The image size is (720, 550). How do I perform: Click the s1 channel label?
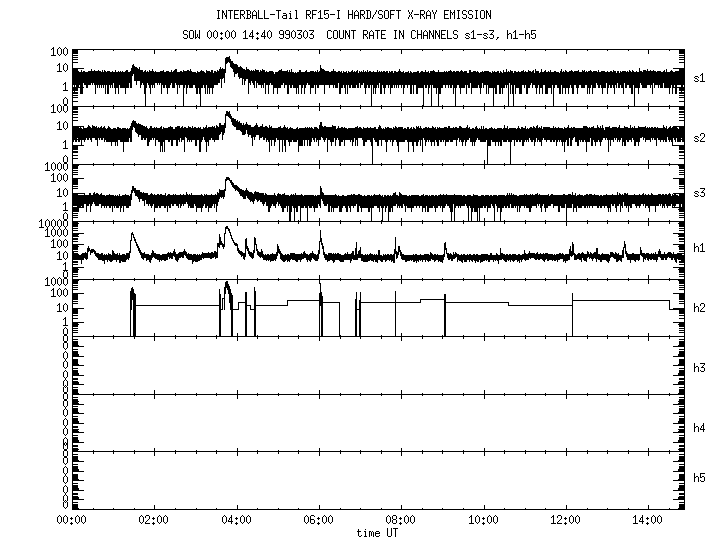click(x=700, y=77)
